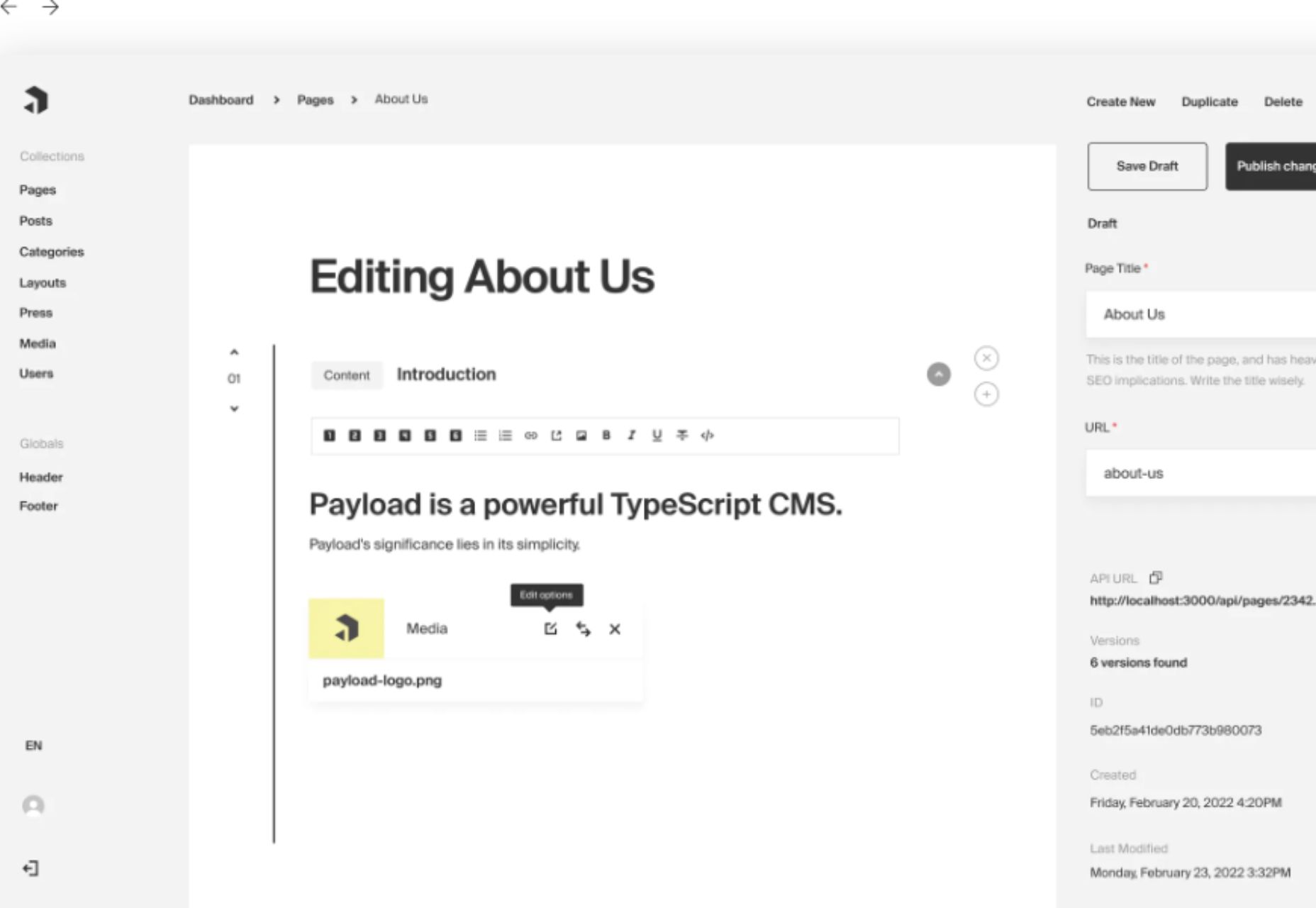Click the Content block type label

347,375
